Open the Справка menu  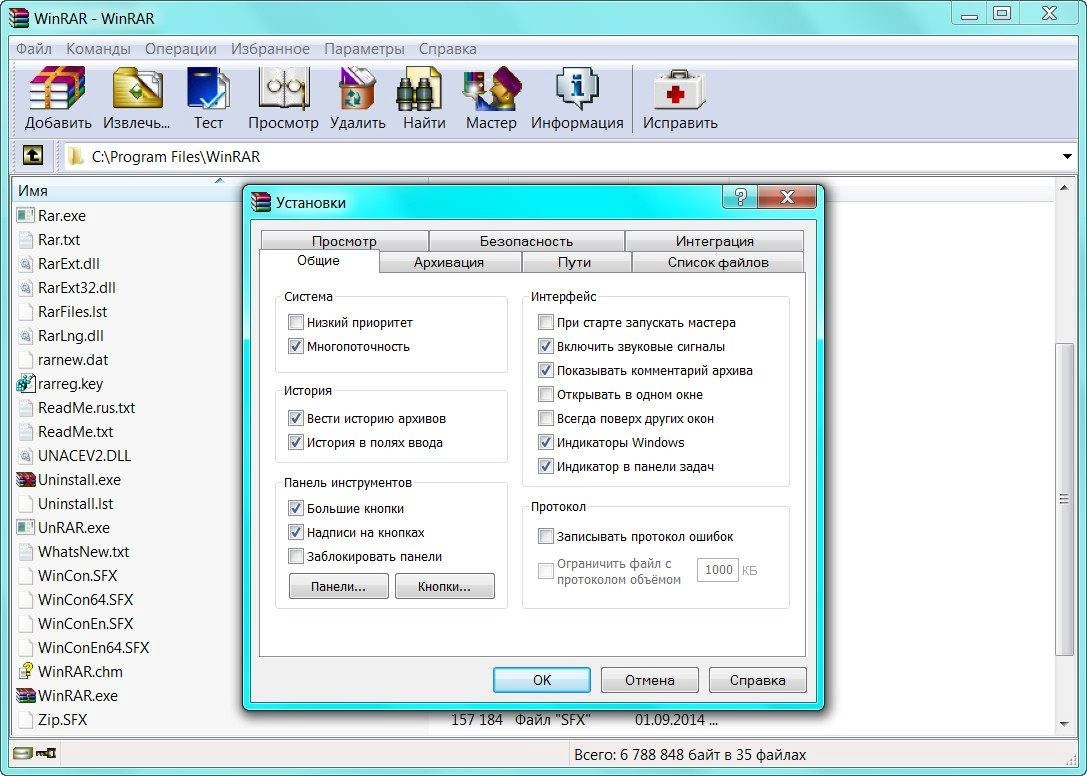point(448,49)
